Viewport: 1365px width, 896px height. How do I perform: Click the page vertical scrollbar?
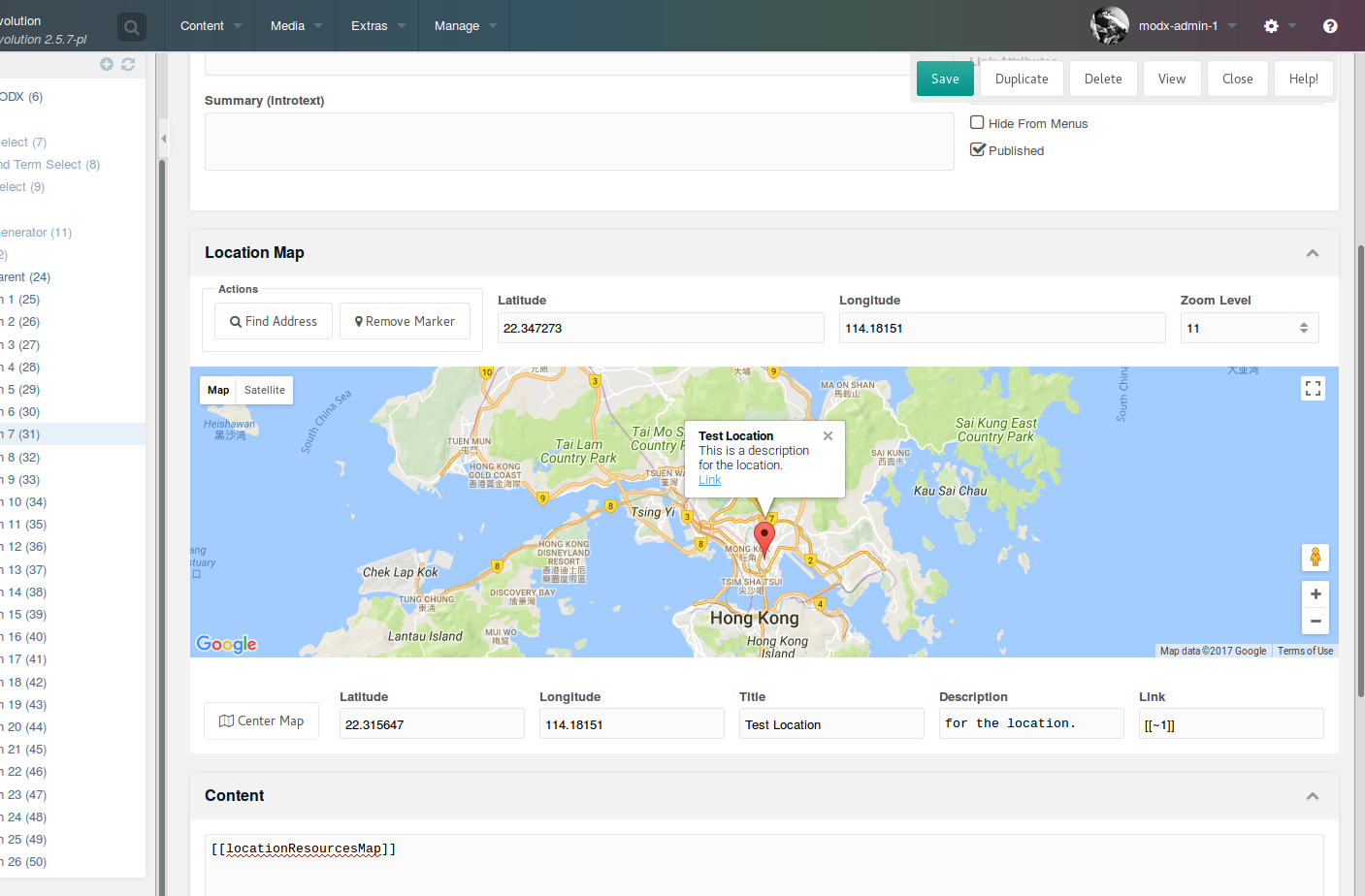(x=1361, y=470)
